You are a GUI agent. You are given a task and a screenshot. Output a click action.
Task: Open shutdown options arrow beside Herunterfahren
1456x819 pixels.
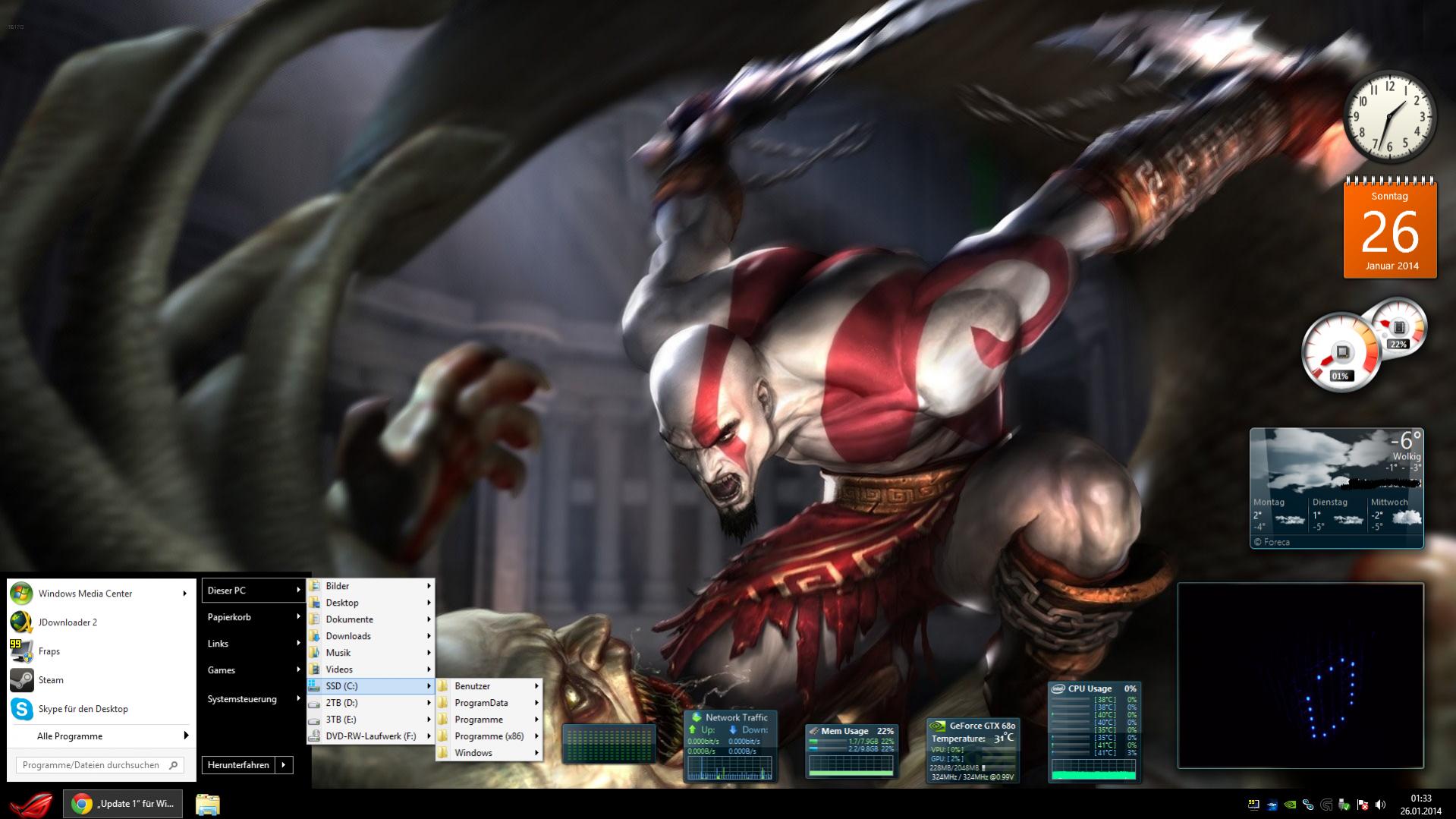coord(284,765)
